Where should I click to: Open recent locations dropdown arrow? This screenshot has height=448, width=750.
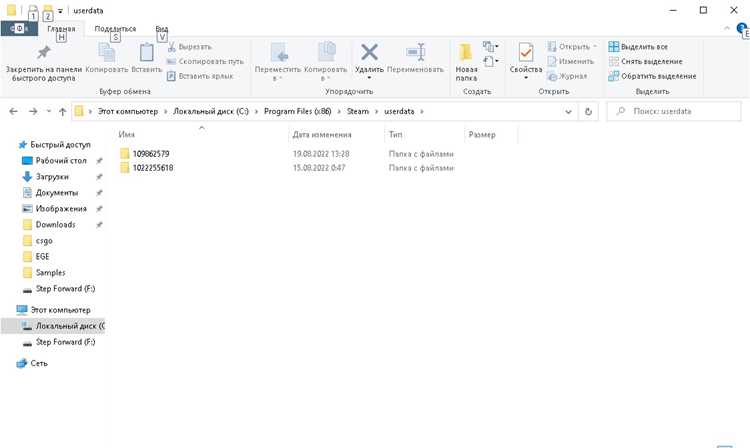[x=48, y=111]
